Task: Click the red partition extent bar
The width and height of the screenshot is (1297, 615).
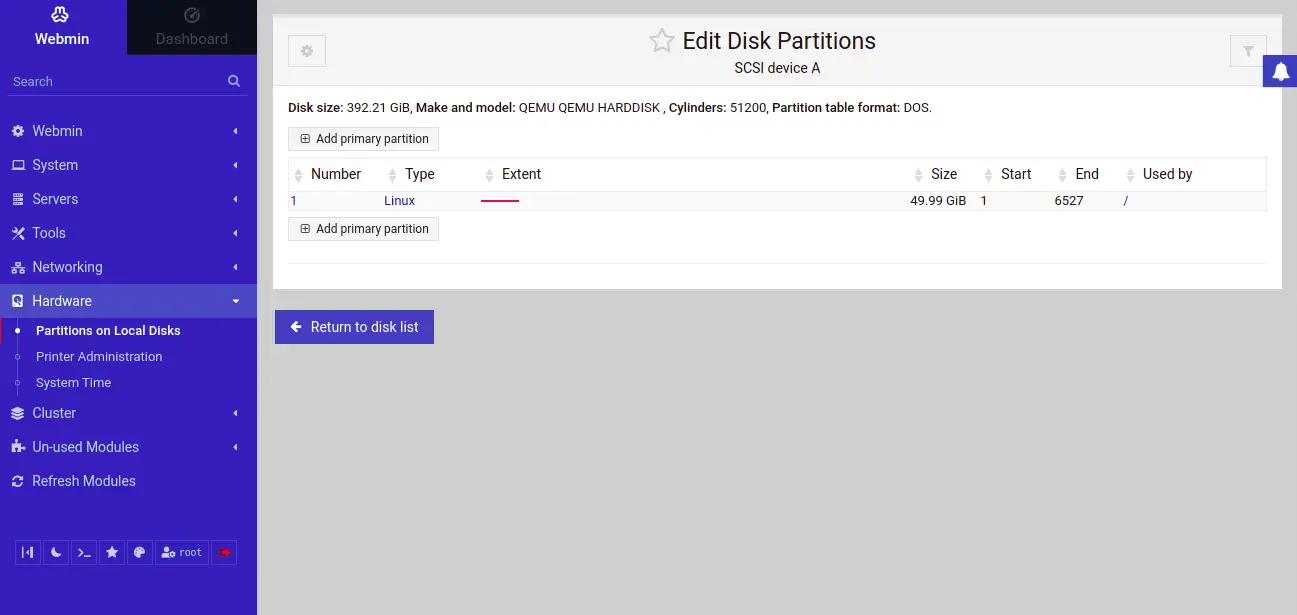Action: [x=500, y=201]
